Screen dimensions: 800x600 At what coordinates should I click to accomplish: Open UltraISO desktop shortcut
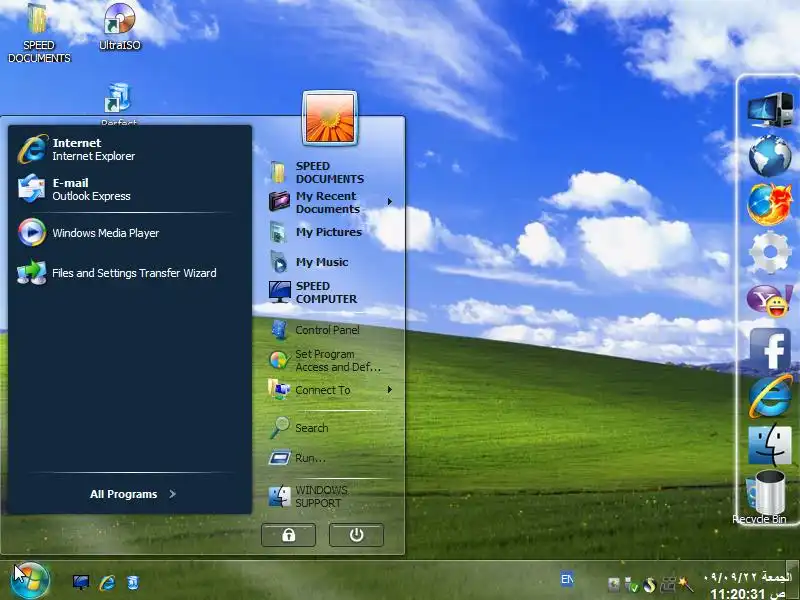click(x=120, y=27)
